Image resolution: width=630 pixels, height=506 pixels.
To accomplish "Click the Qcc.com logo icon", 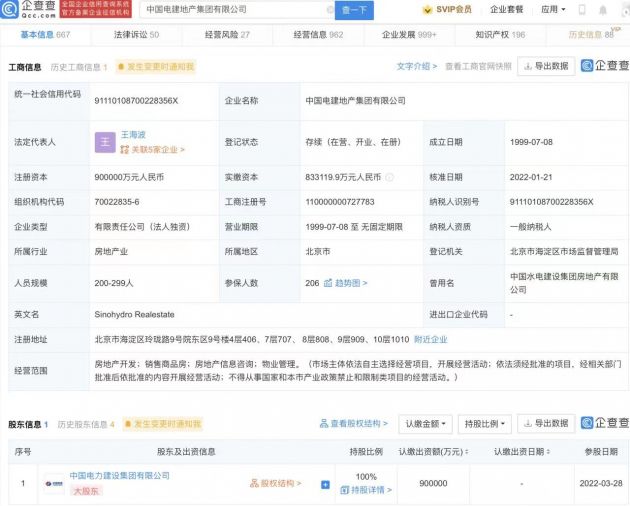I will (9, 9).
